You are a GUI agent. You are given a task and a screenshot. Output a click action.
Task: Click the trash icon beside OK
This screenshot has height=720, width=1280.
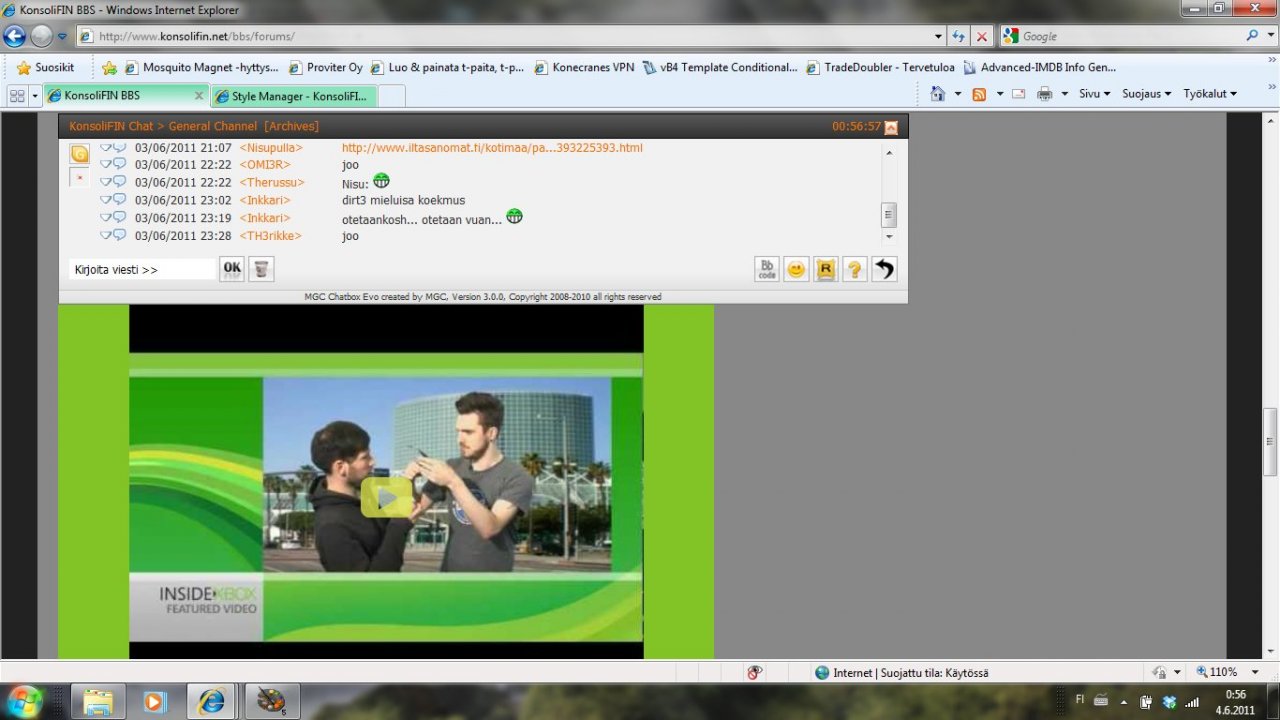[261, 268]
